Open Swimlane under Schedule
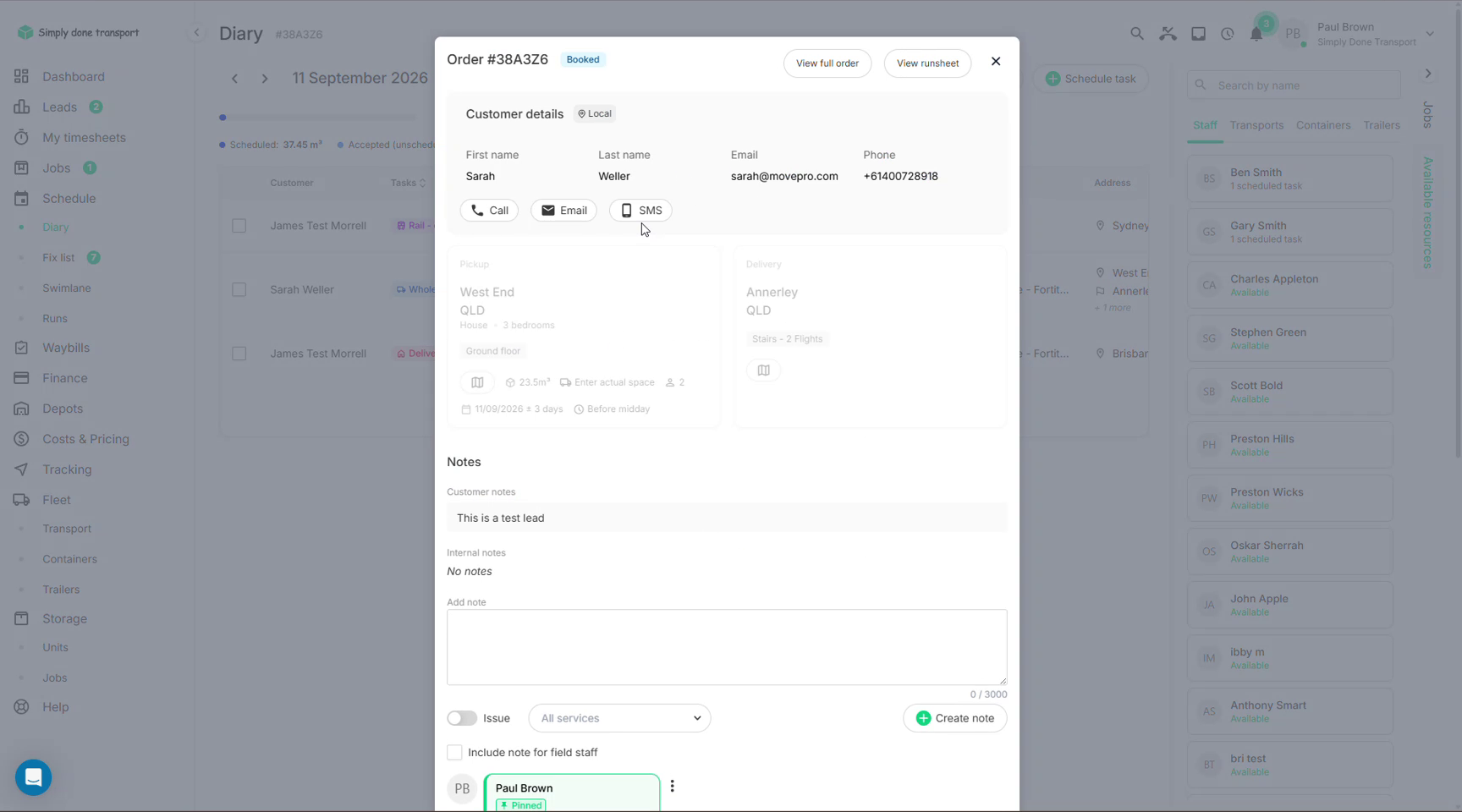The width and height of the screenshot is (1462, 812). click(67, 288)
